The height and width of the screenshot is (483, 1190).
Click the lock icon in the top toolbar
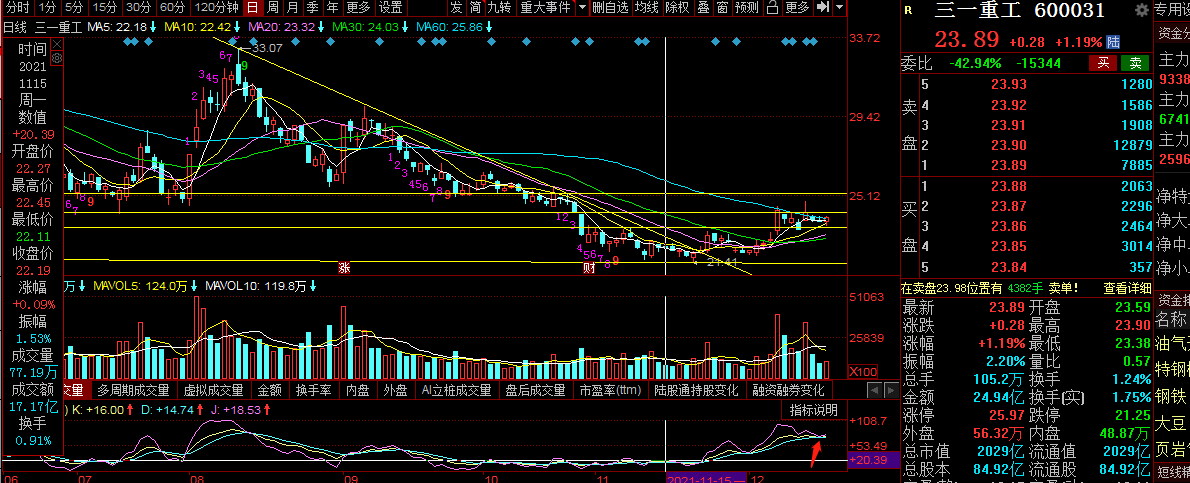(773, 8)
